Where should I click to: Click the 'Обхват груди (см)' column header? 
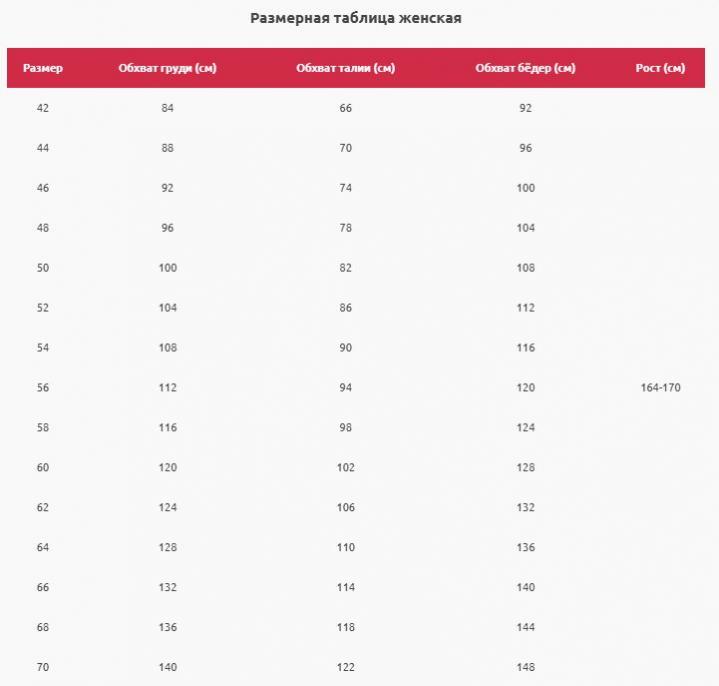pyautogui.click(x=167, y=69)
